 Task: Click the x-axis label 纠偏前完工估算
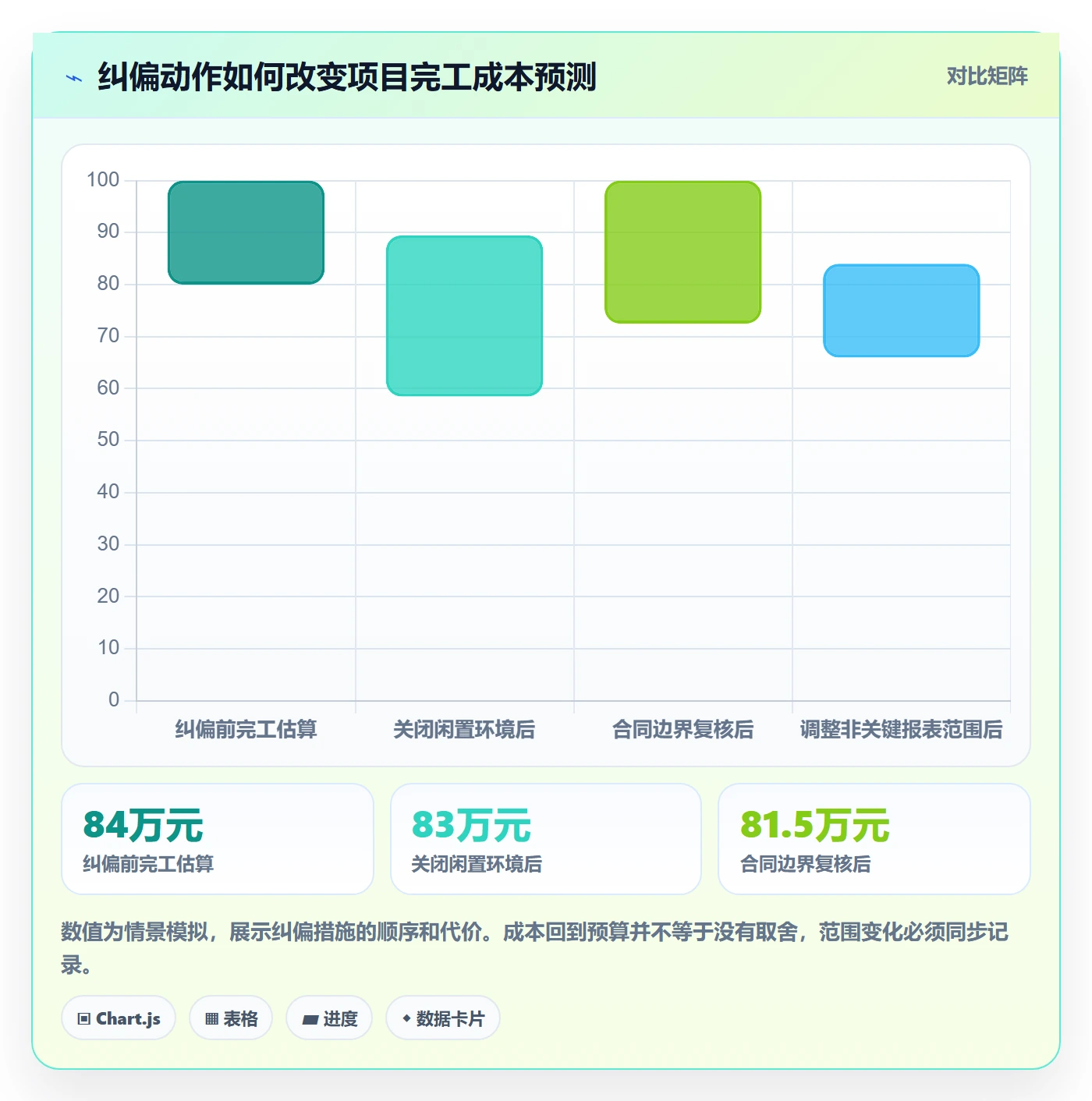click(246, 730)
